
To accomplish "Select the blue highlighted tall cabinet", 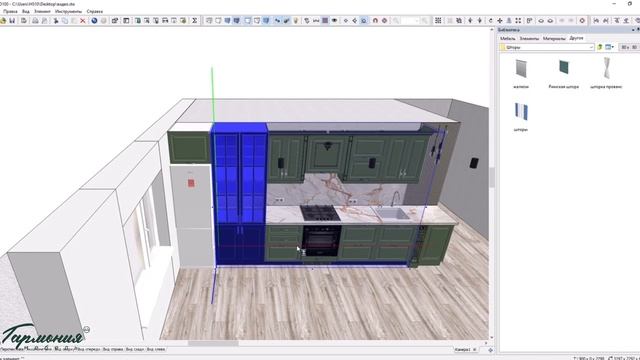I will [239, 194].
